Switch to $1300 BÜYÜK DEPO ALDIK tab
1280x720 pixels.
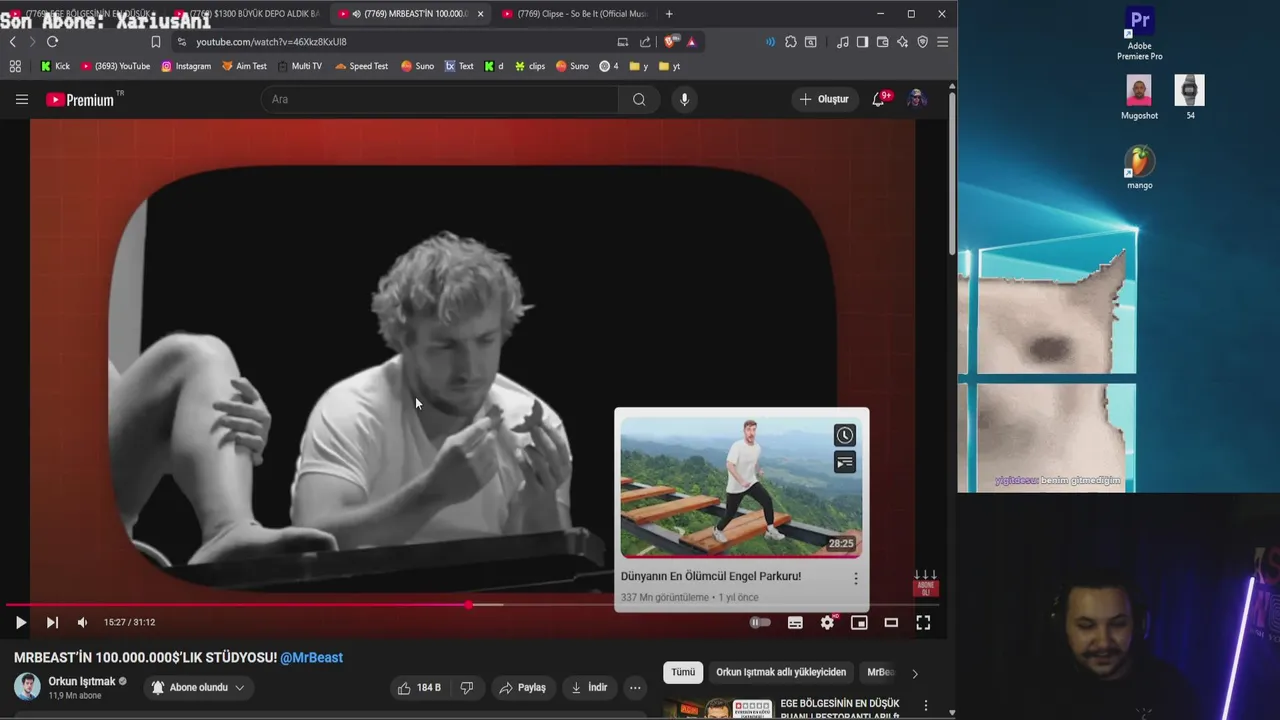click(246, 14)
